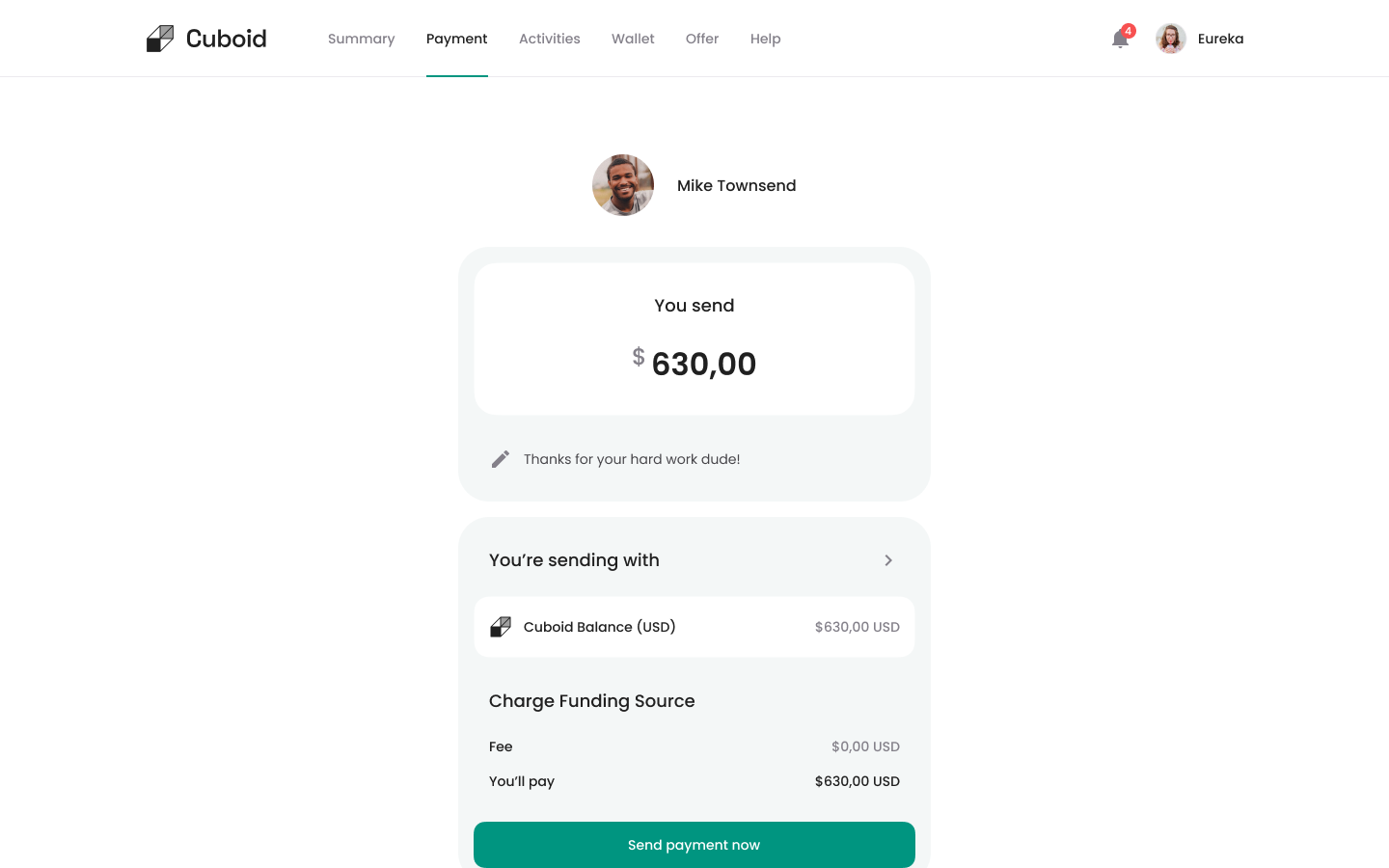The image size is (1389, 868).
Task: Click the red notification badge showing 4
Action: tap(1129, 30)
